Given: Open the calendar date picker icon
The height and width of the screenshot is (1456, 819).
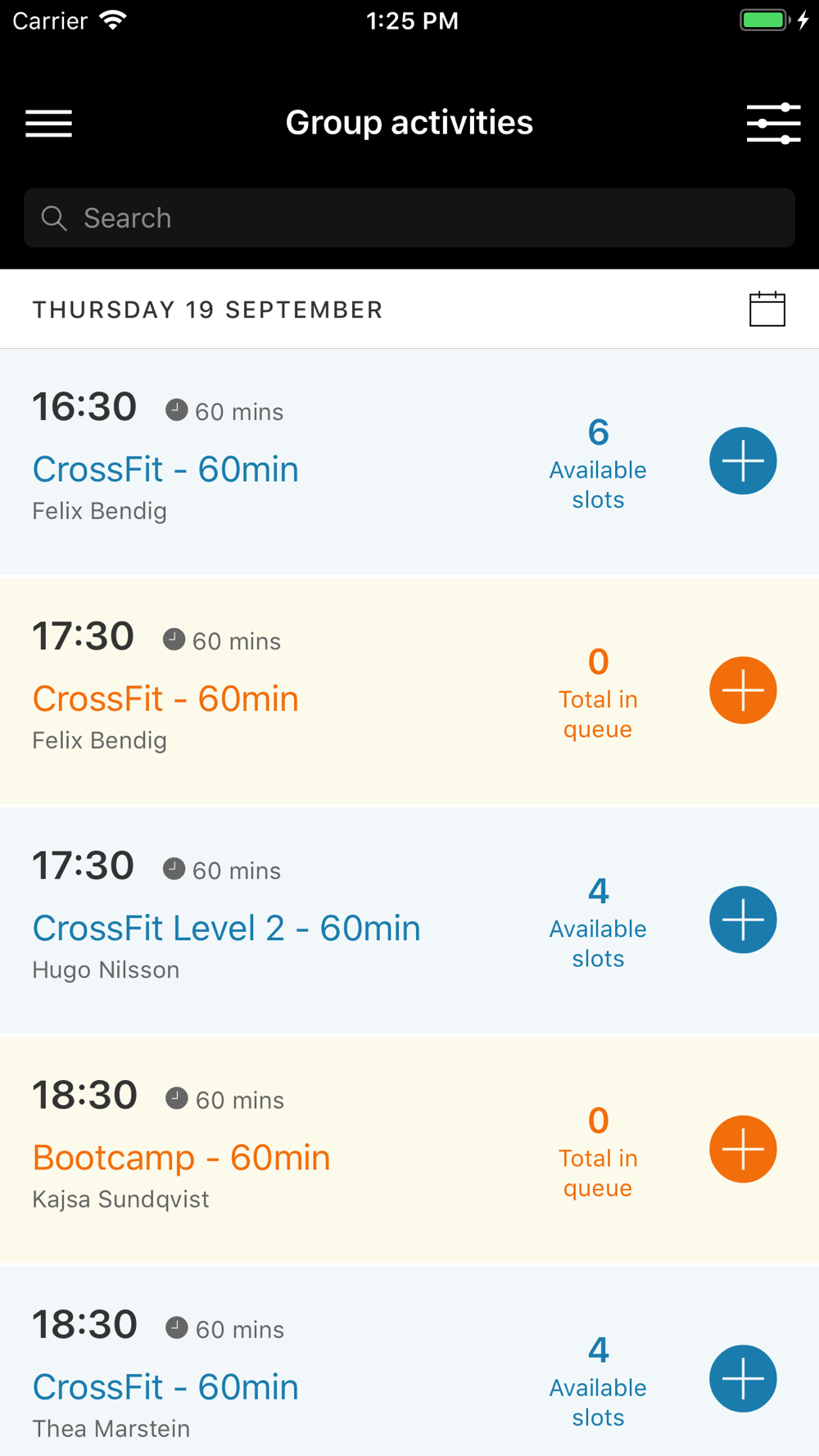Looking at the screenshot, I should tap(767, 310).
